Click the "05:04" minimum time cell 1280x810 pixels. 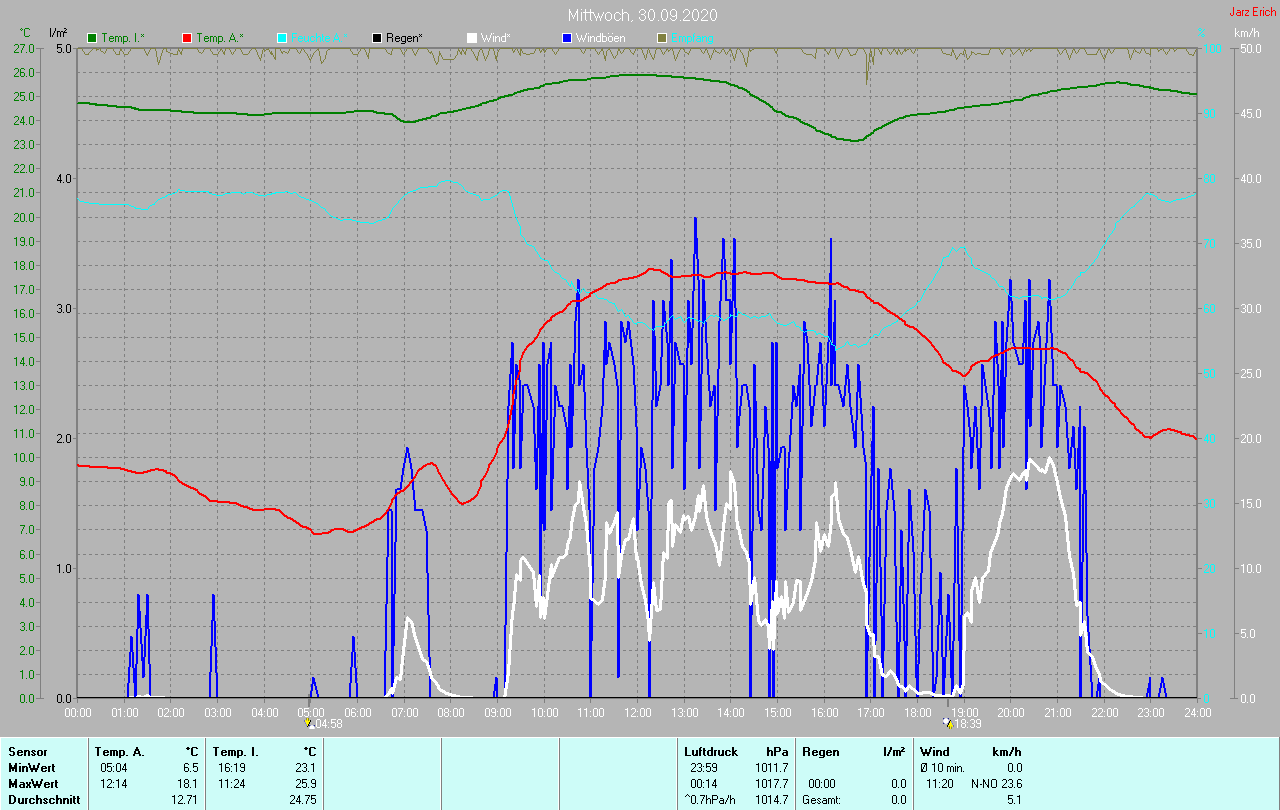point(114,768)
